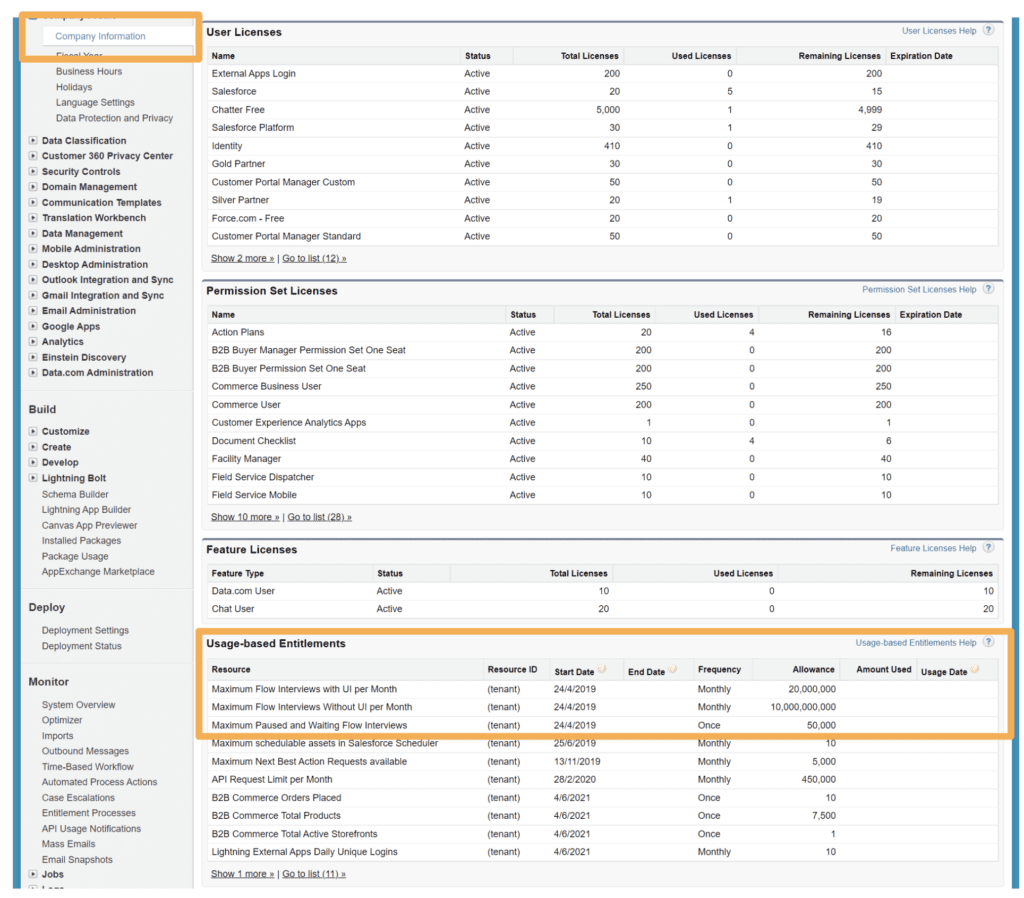This screenshot has height=898, width=1024.
Task: Open Schema Builder
Action: point(75,494)
